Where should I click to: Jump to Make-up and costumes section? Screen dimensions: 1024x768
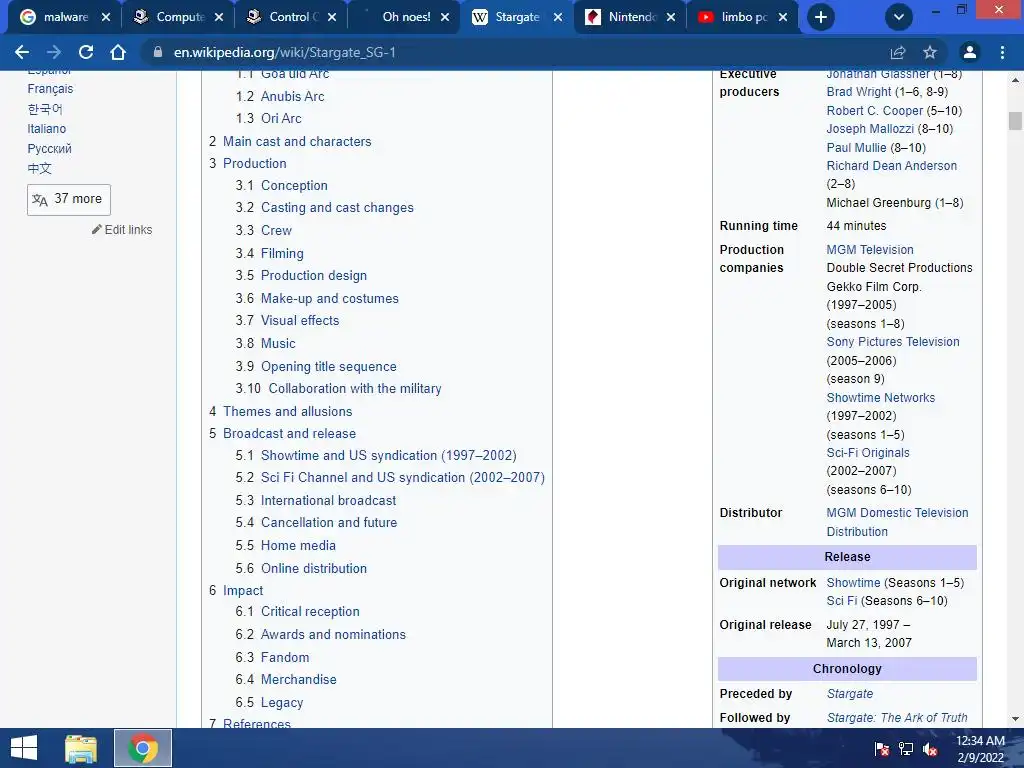(317, 298)
